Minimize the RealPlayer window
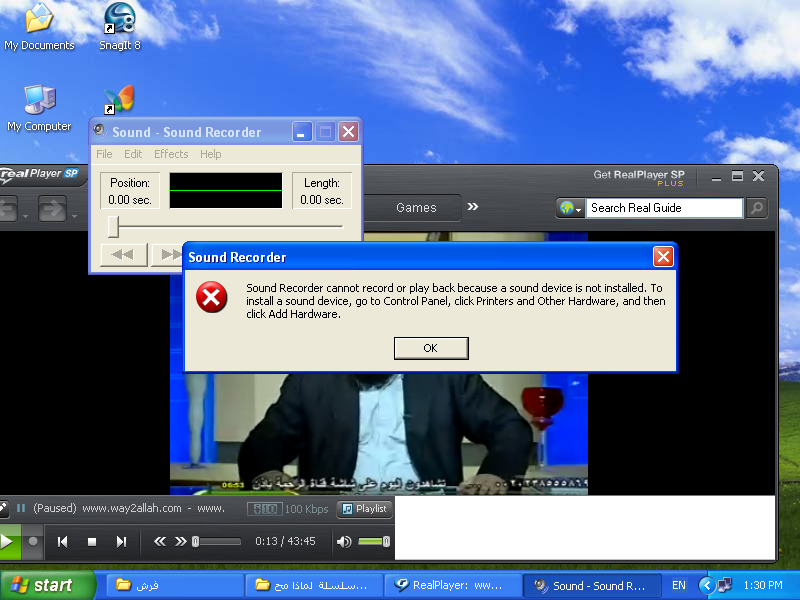The width and height of the screenshot is (800, 600). click(716, 177)
